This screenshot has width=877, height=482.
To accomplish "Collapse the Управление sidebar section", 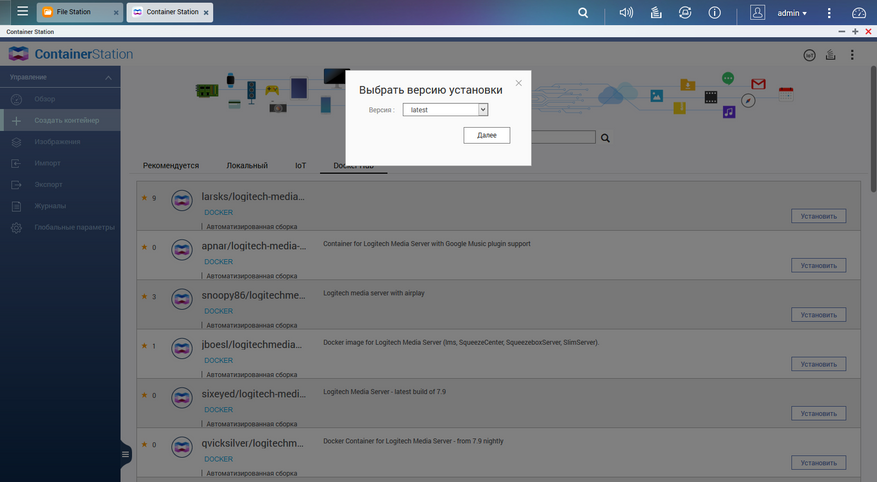I will [109, 78].
